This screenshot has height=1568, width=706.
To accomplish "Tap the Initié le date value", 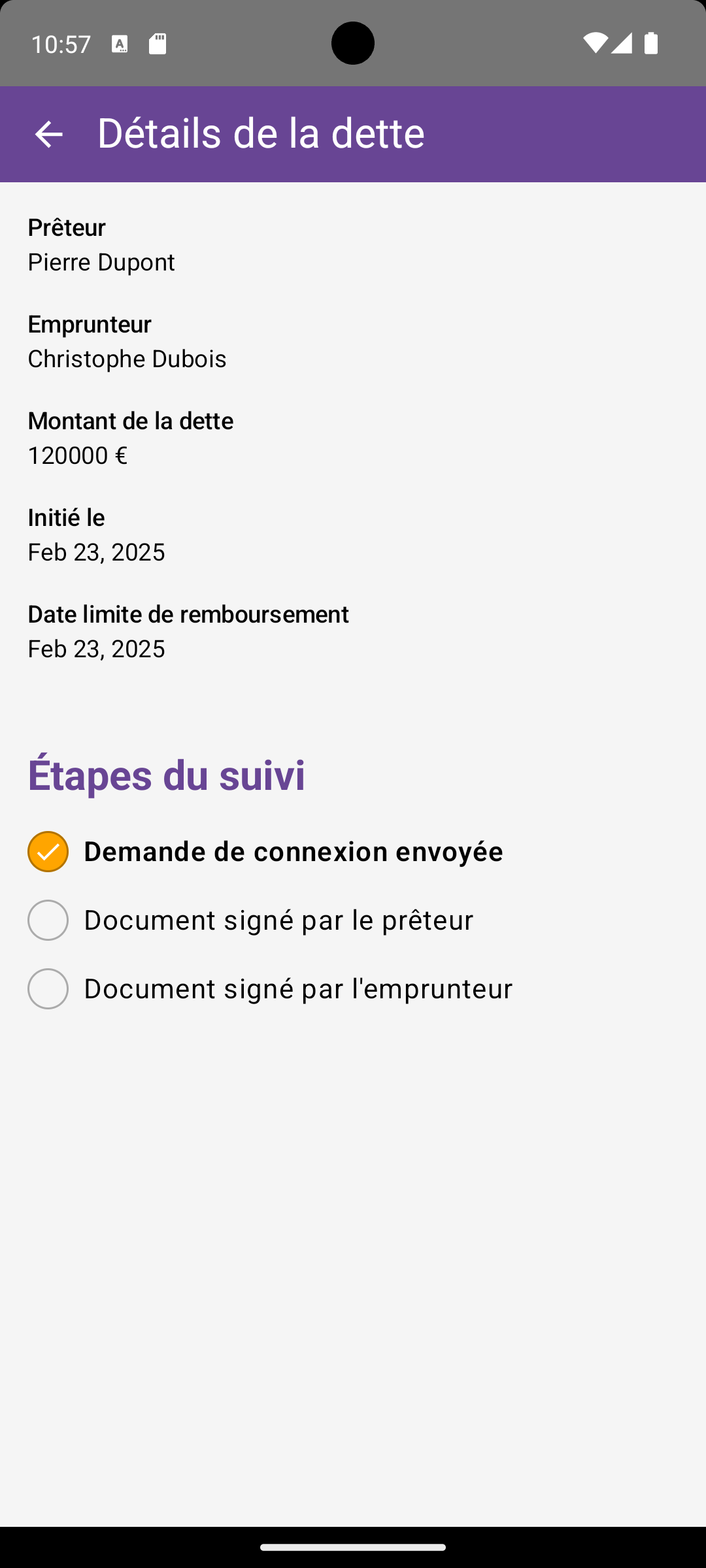I will coord(96,552).
